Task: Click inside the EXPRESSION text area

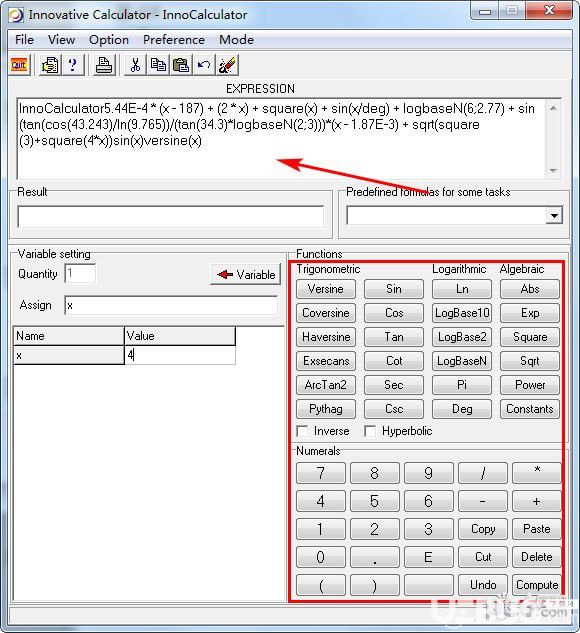Action: [281, 138]
